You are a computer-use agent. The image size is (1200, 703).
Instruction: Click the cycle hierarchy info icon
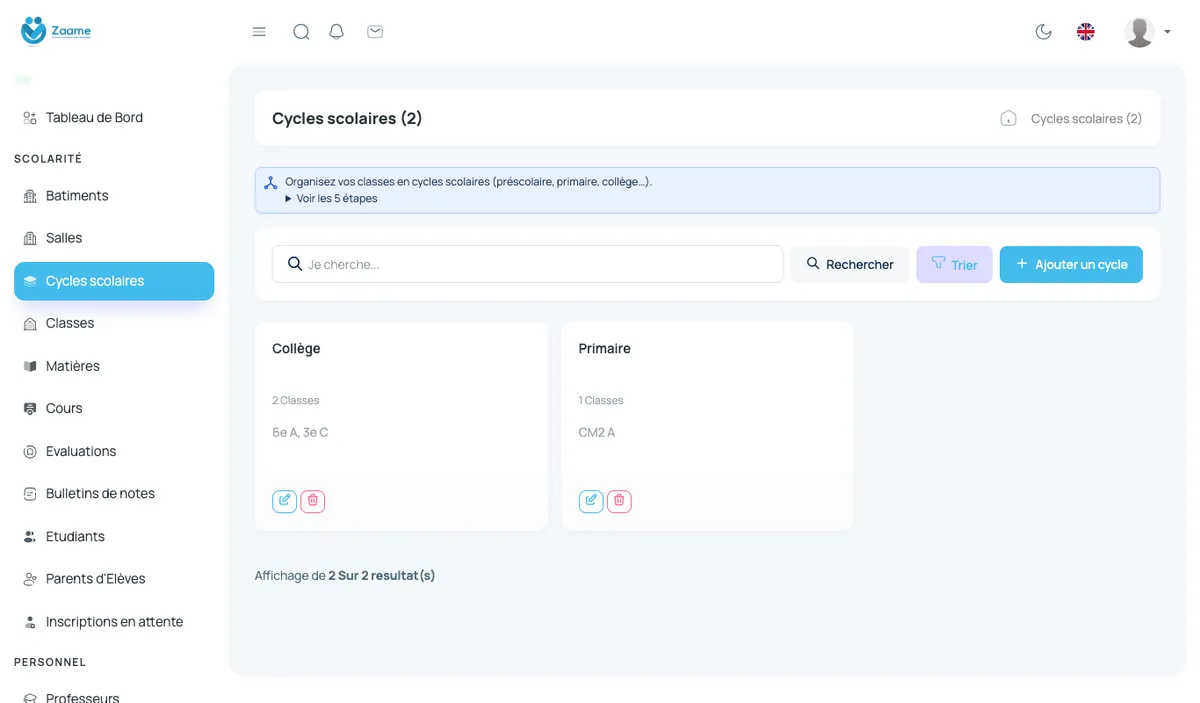270,183
